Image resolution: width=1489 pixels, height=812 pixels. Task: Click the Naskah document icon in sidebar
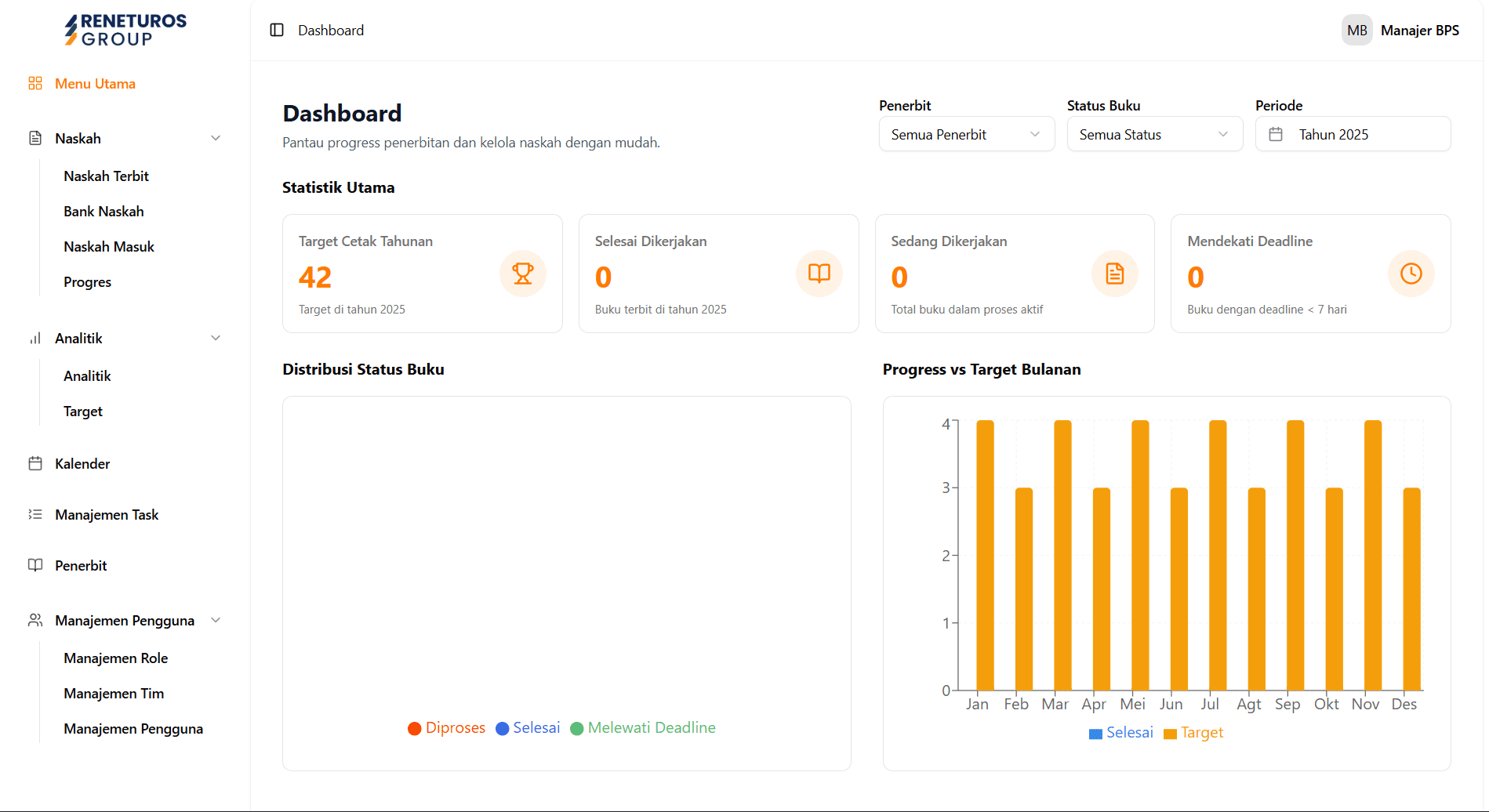[35, 138]
